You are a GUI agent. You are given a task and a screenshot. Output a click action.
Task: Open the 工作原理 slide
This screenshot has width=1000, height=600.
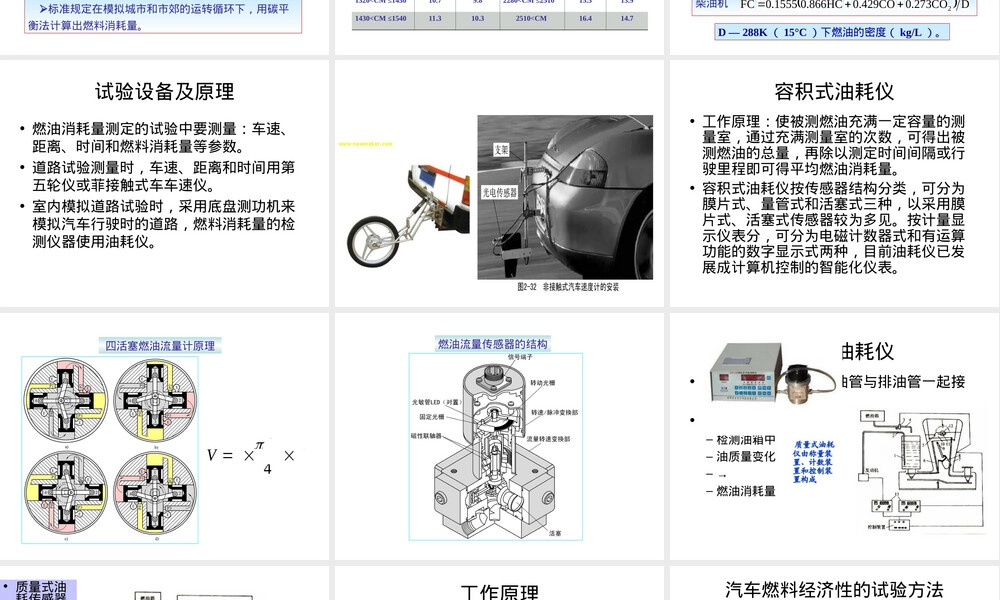tap(499, 583)
